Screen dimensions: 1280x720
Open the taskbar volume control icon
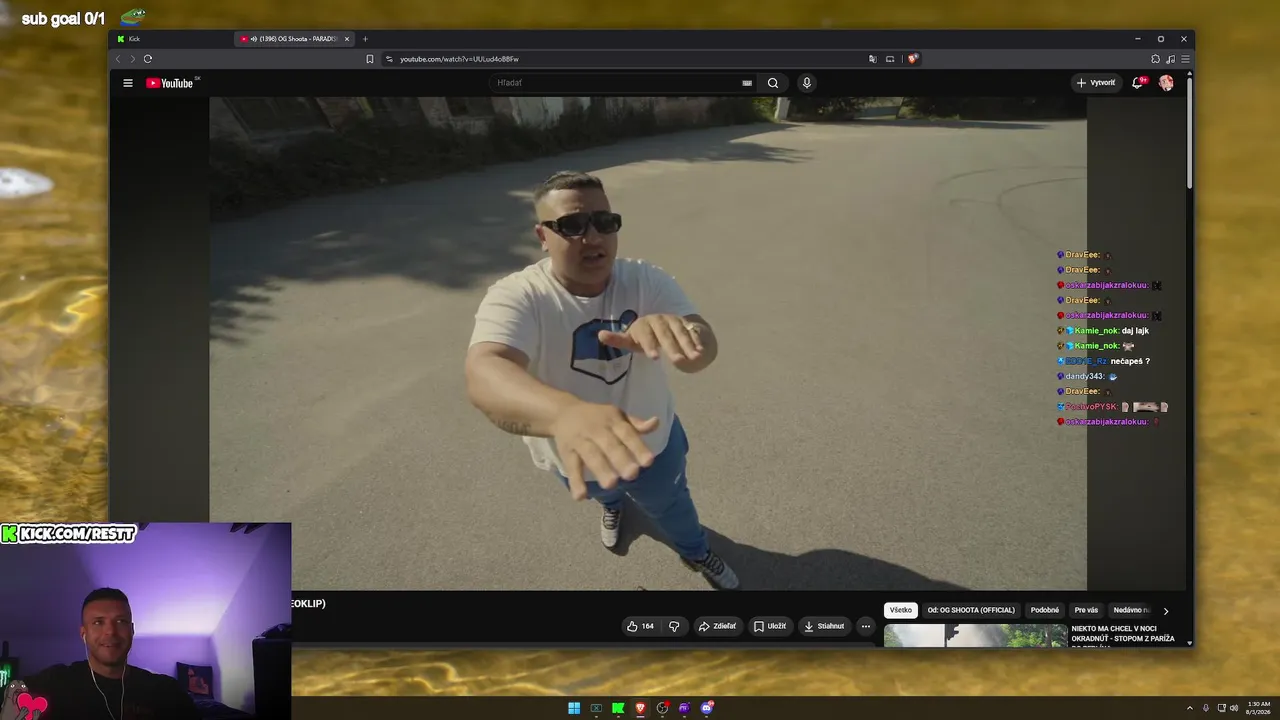tap(1234, 708)
